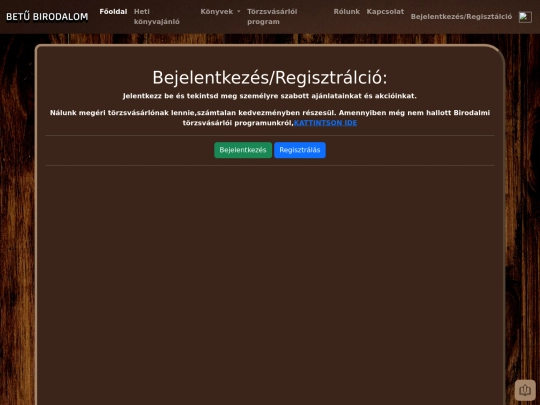Click the BETŰ BIRODALOM logo
Image resolution: width=540 pixels, height=405 pixels.
[x=47, y=17]
